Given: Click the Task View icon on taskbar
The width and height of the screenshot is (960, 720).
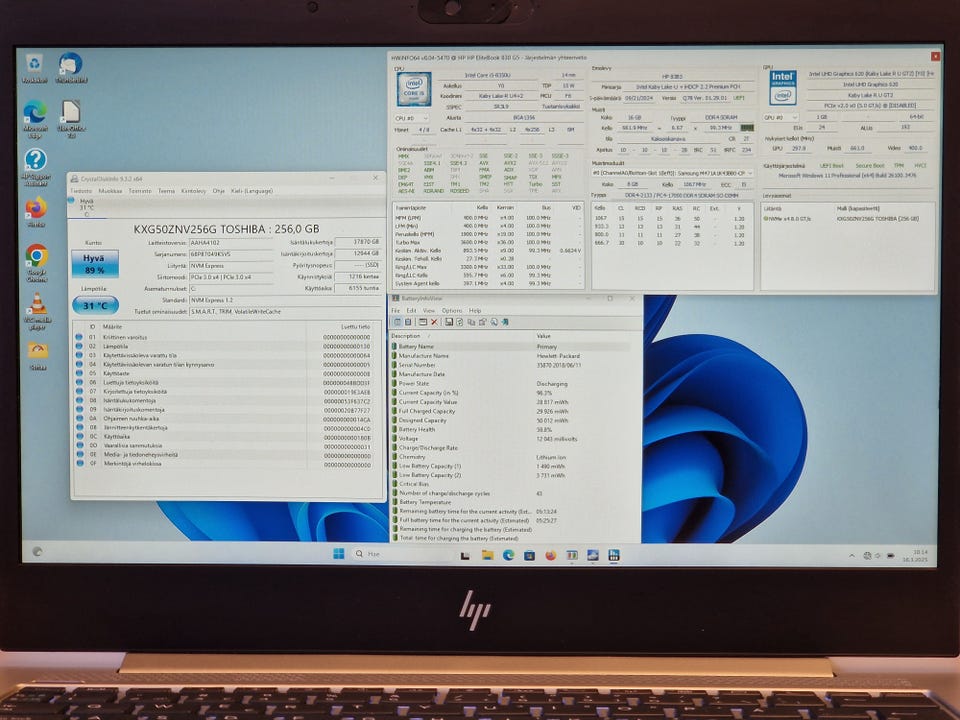Looking at the screenshot, I should (x=465, y=555).
